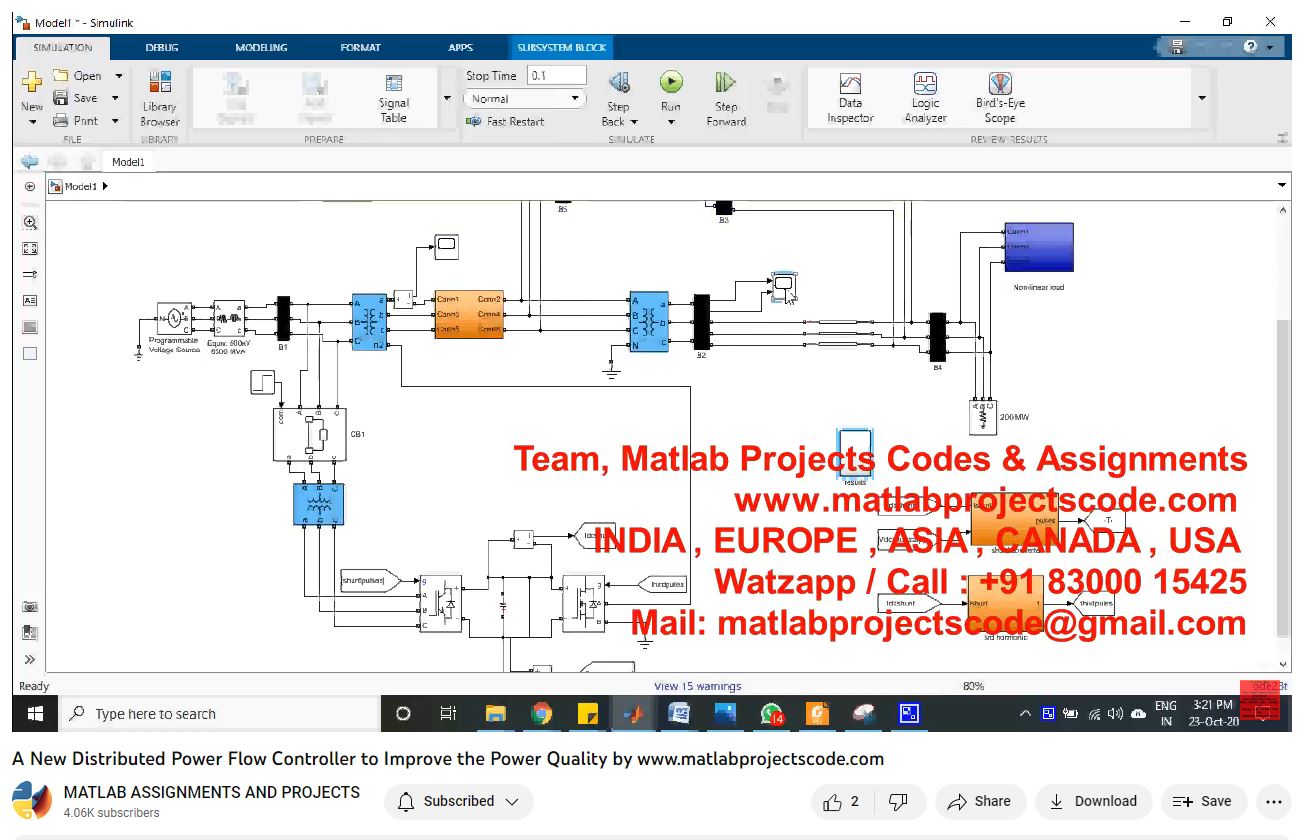
Task: Click the green Run simulation button
Action: pos(670,83)
